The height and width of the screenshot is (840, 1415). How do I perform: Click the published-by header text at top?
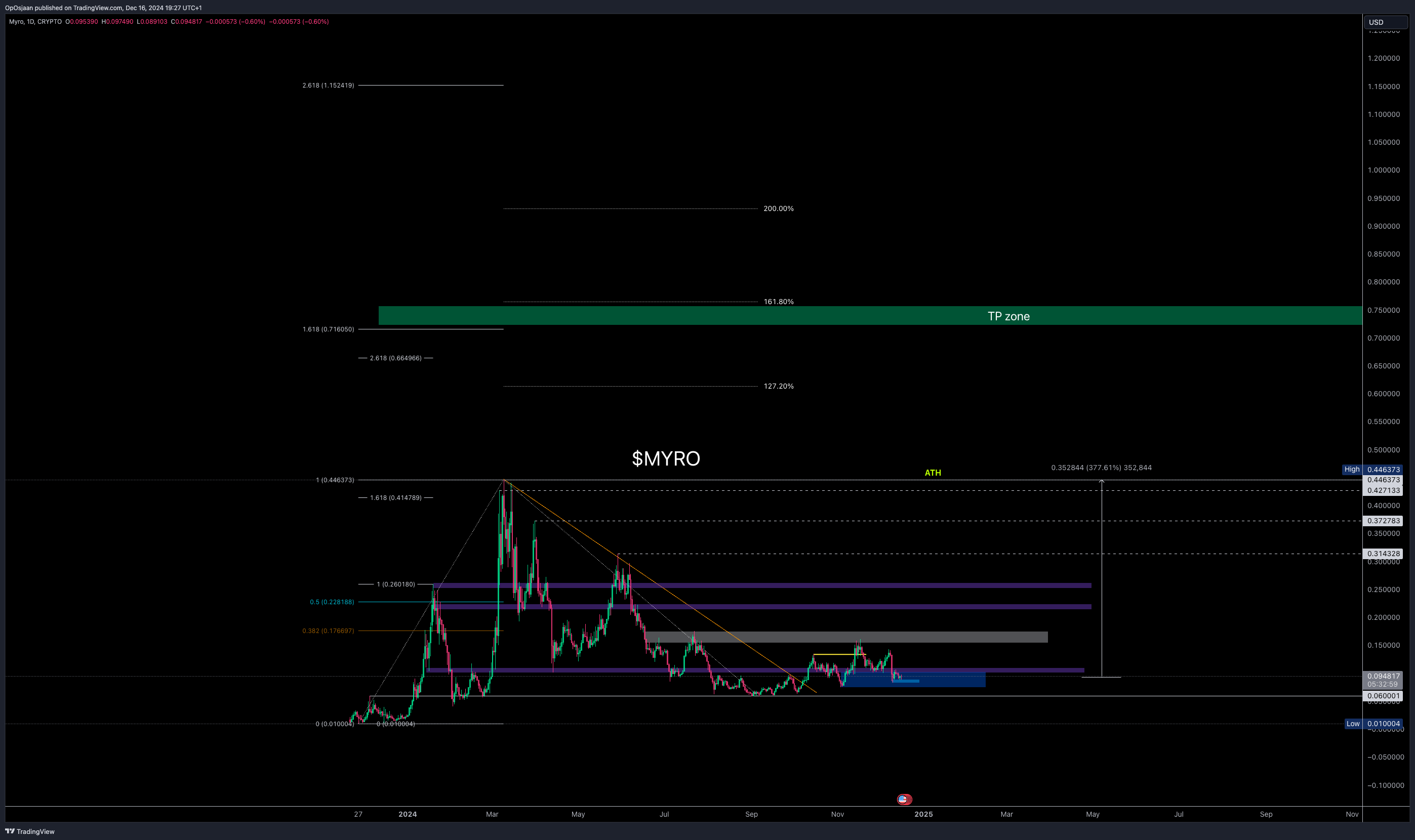click(x=103, y=8)
